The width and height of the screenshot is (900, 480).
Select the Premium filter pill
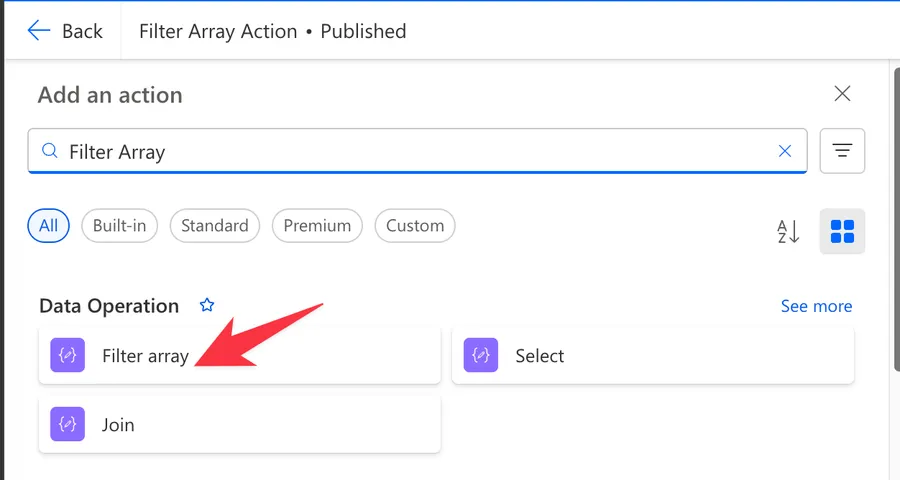[x=317, y=225]
